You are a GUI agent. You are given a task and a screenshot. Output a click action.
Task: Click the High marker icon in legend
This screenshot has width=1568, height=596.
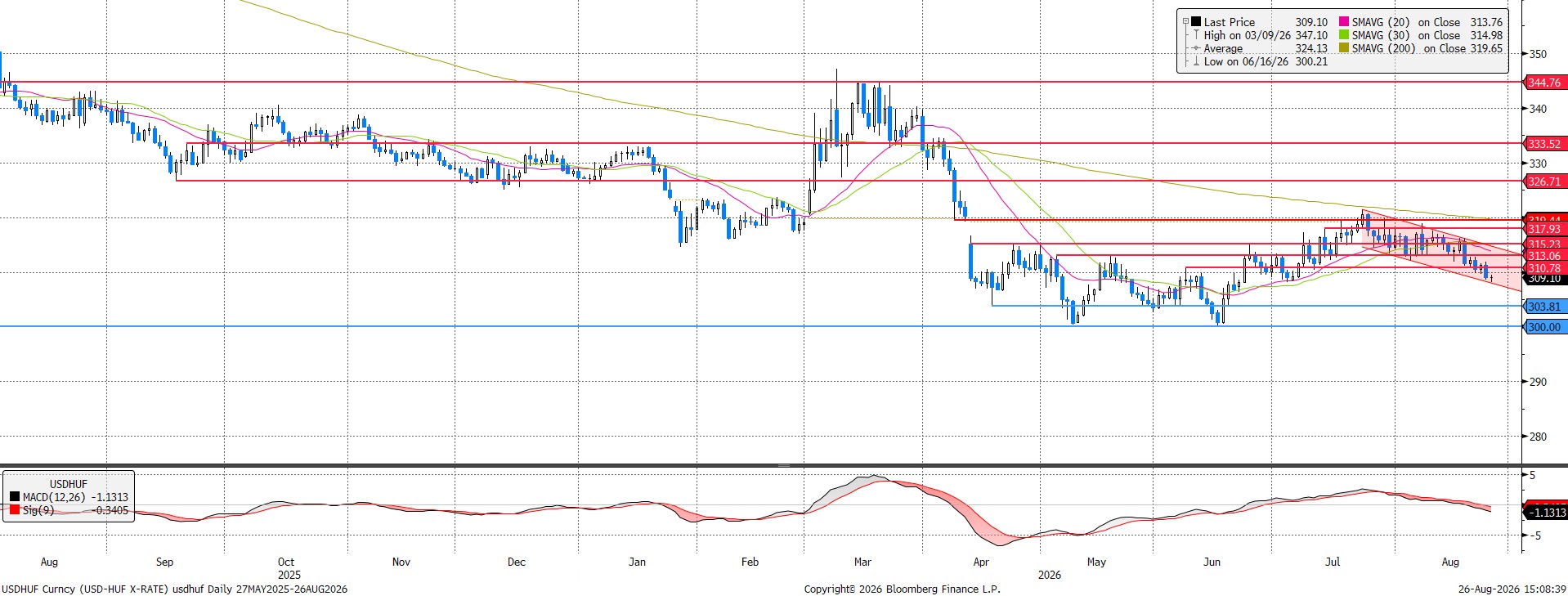tap(1196, 35)
